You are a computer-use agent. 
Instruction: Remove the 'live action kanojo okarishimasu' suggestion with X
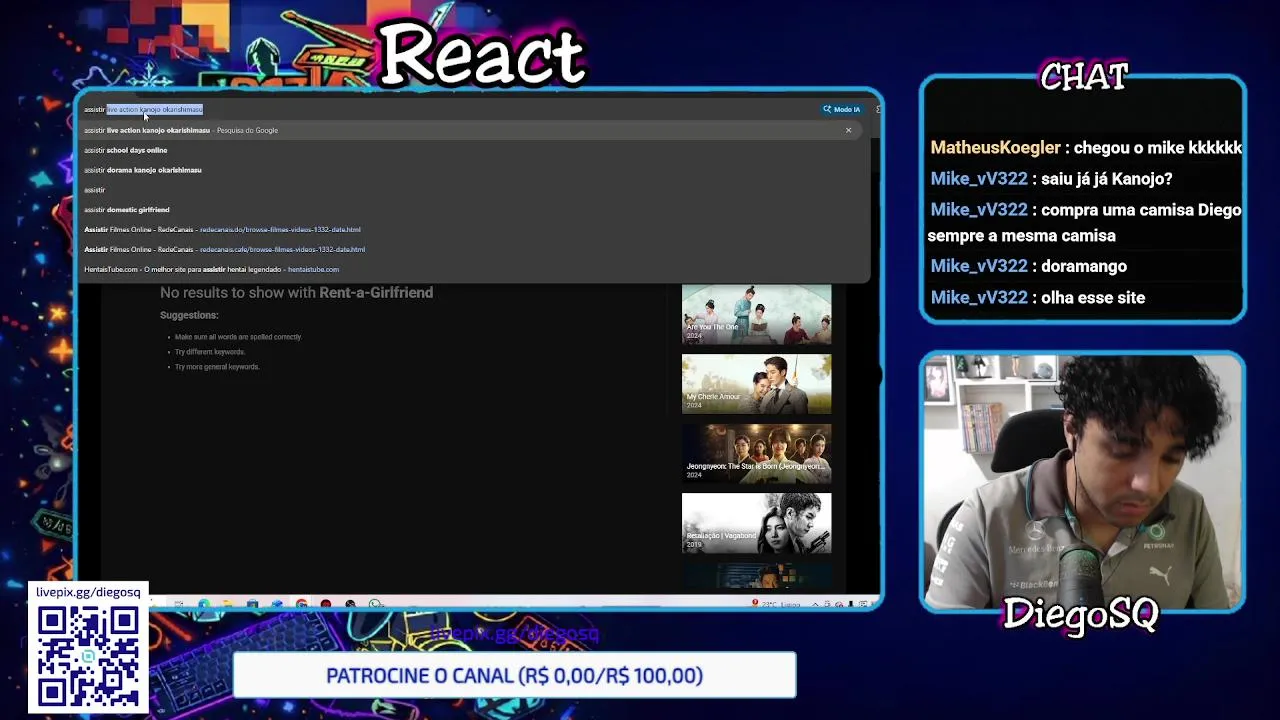coord(848,130)
